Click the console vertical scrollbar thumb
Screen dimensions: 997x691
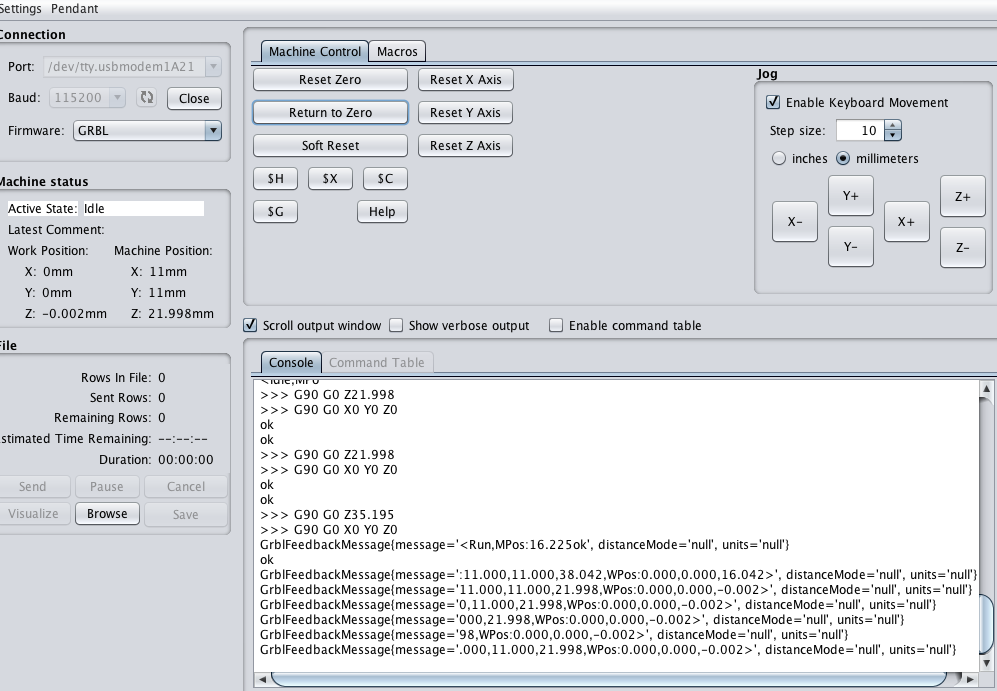(986, 624)
